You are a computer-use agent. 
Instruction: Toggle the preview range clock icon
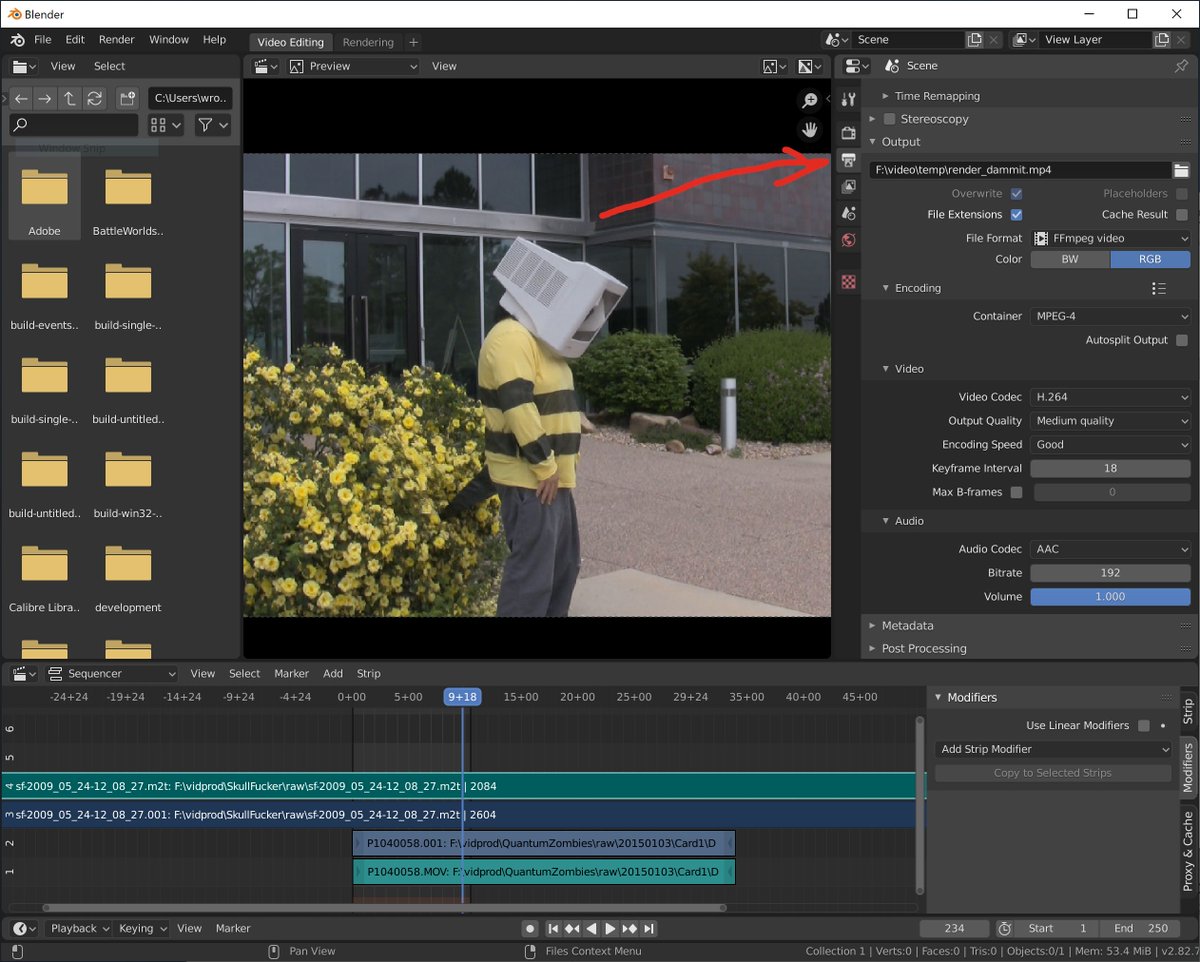[x=1005, y=929]
